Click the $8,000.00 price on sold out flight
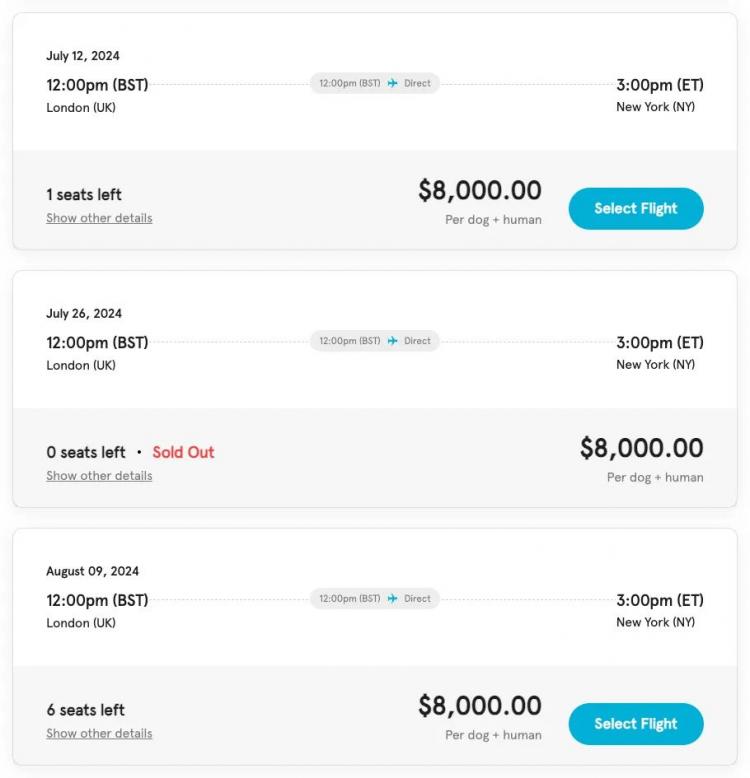Screen dimensions: 750x778 click(641, 448)
